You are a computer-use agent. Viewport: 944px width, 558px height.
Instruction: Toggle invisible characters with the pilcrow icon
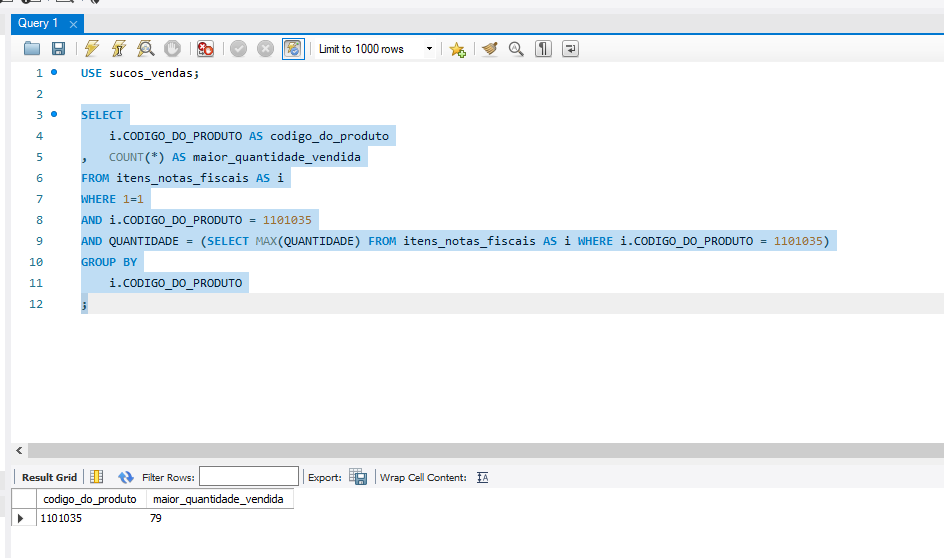543,49
